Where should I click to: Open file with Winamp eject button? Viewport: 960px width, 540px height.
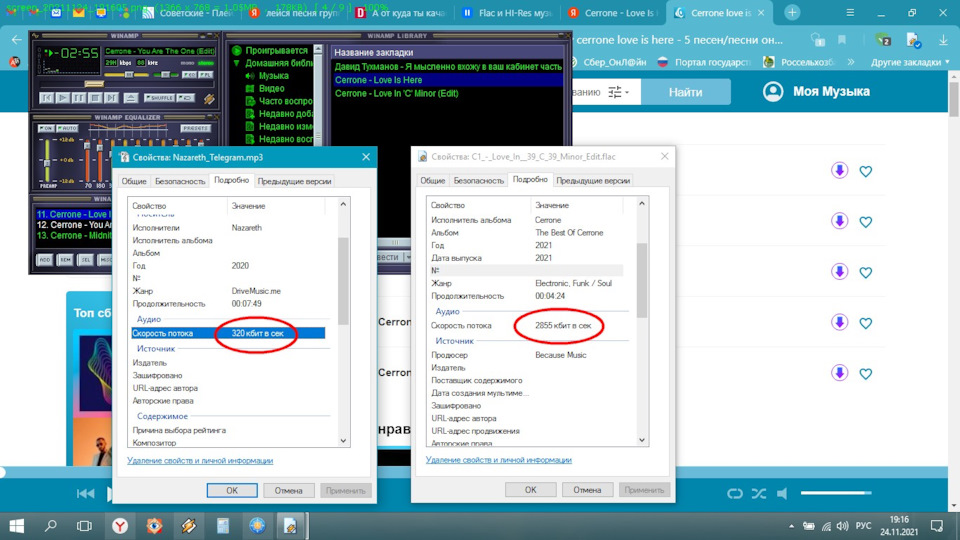click(130, 98)
